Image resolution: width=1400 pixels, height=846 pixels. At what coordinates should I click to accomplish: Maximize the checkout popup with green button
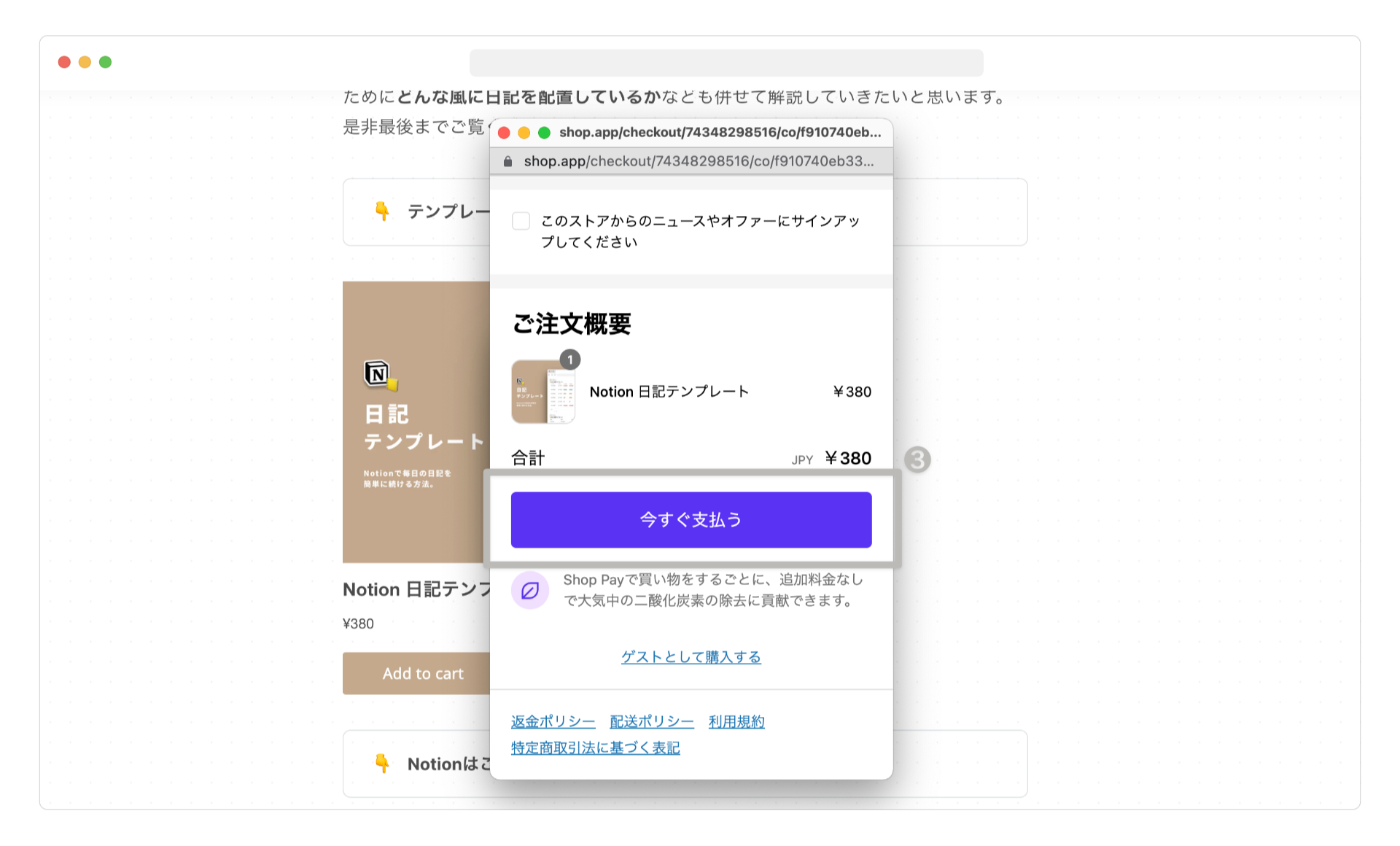click(x=544, y=133)
